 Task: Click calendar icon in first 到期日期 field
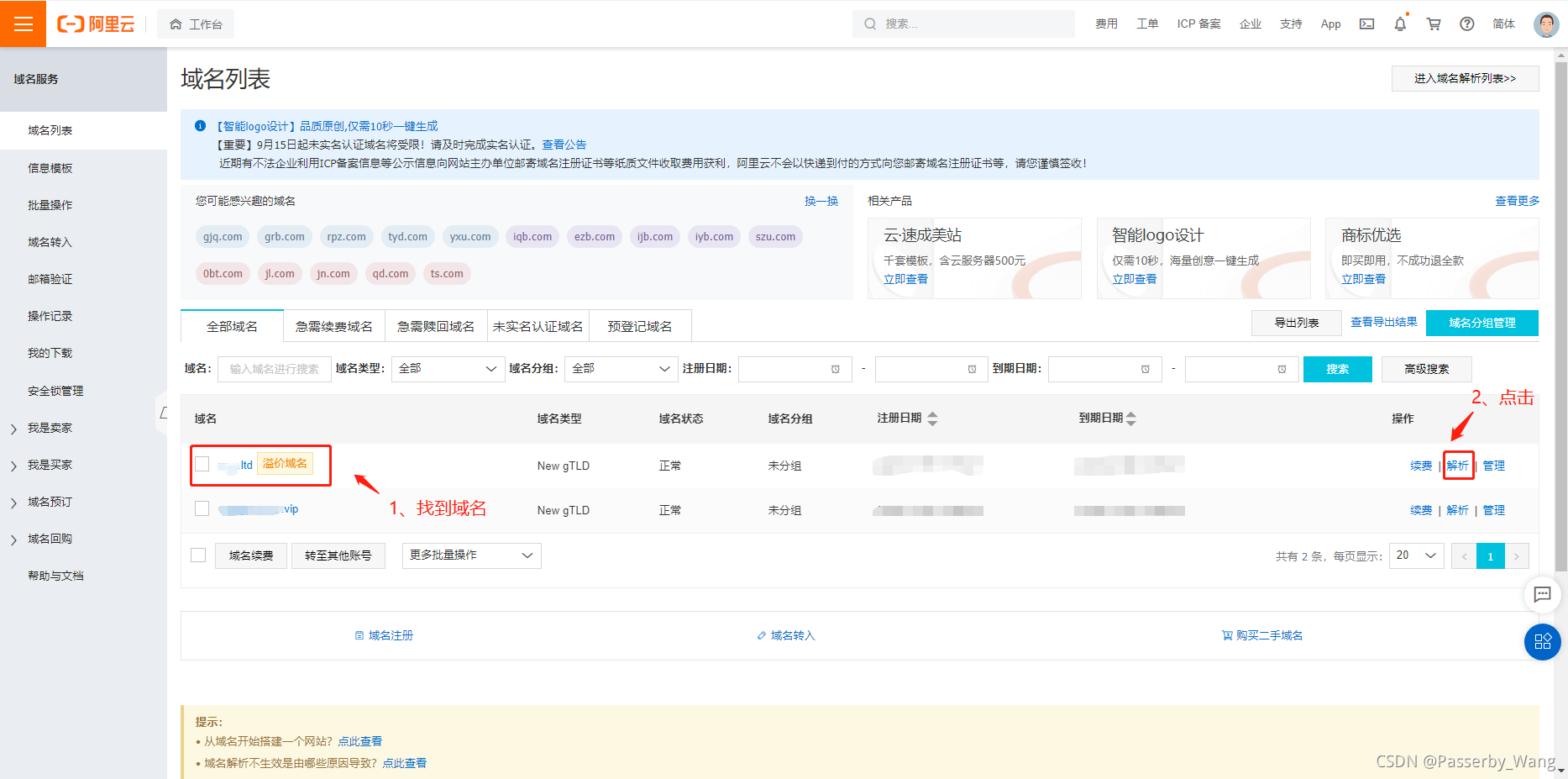1146,369
